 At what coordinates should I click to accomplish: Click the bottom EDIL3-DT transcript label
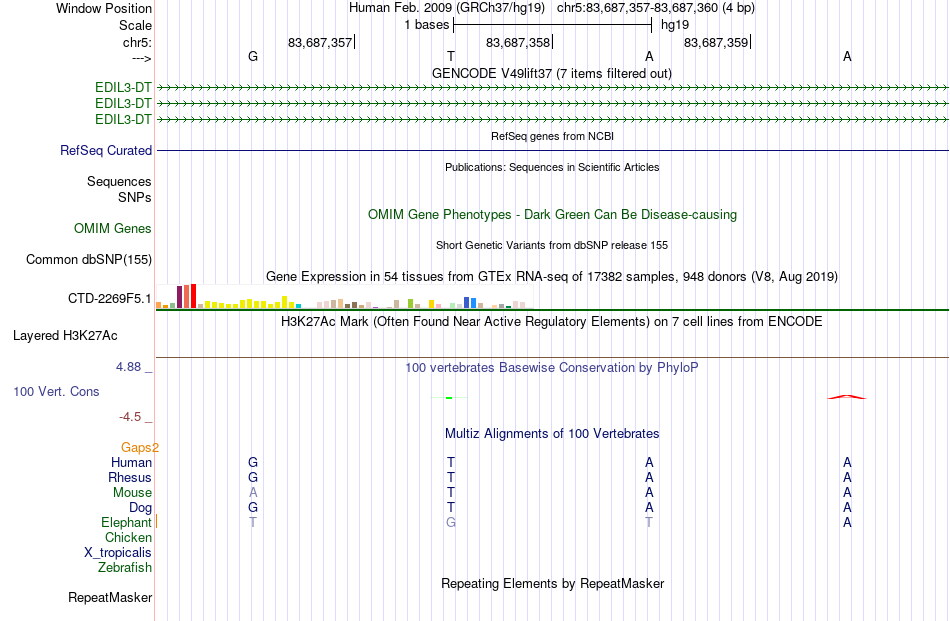[123, 119]
